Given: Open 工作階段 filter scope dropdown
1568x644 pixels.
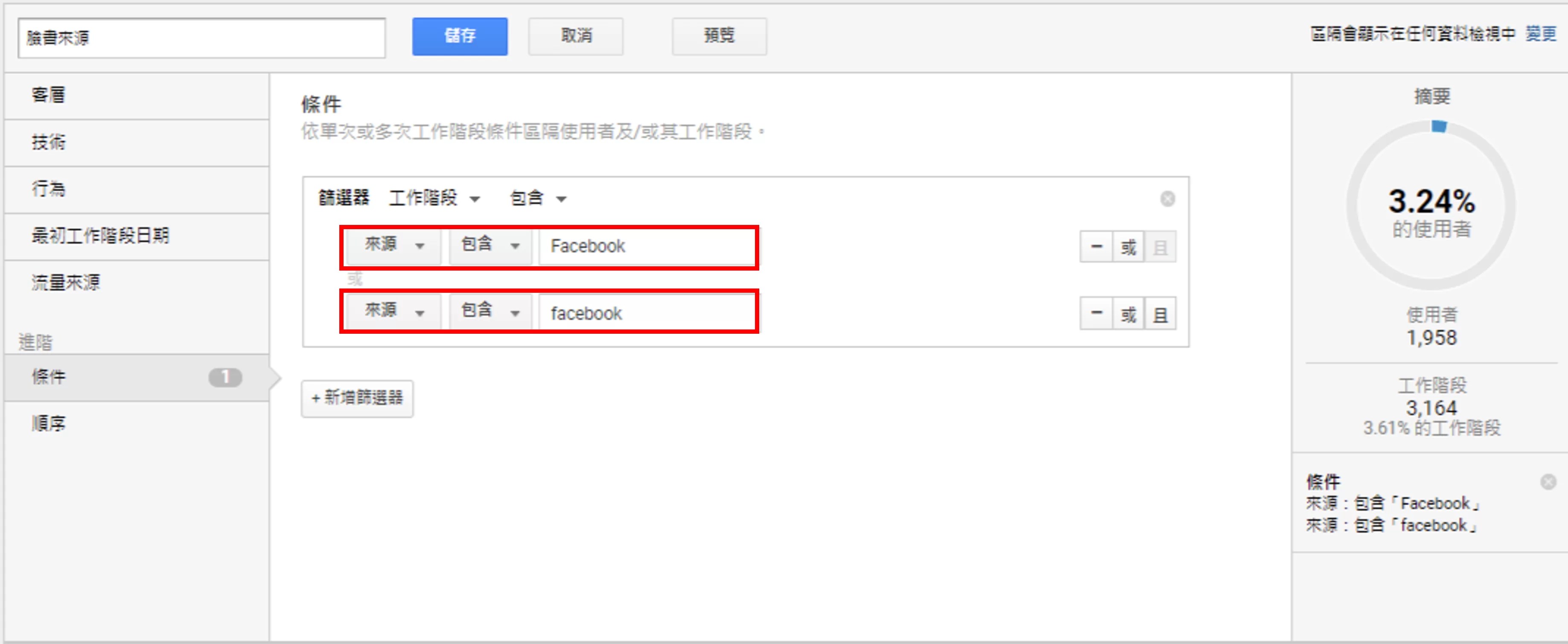Looking at the screenshot, I should click(x=434, y=198).
